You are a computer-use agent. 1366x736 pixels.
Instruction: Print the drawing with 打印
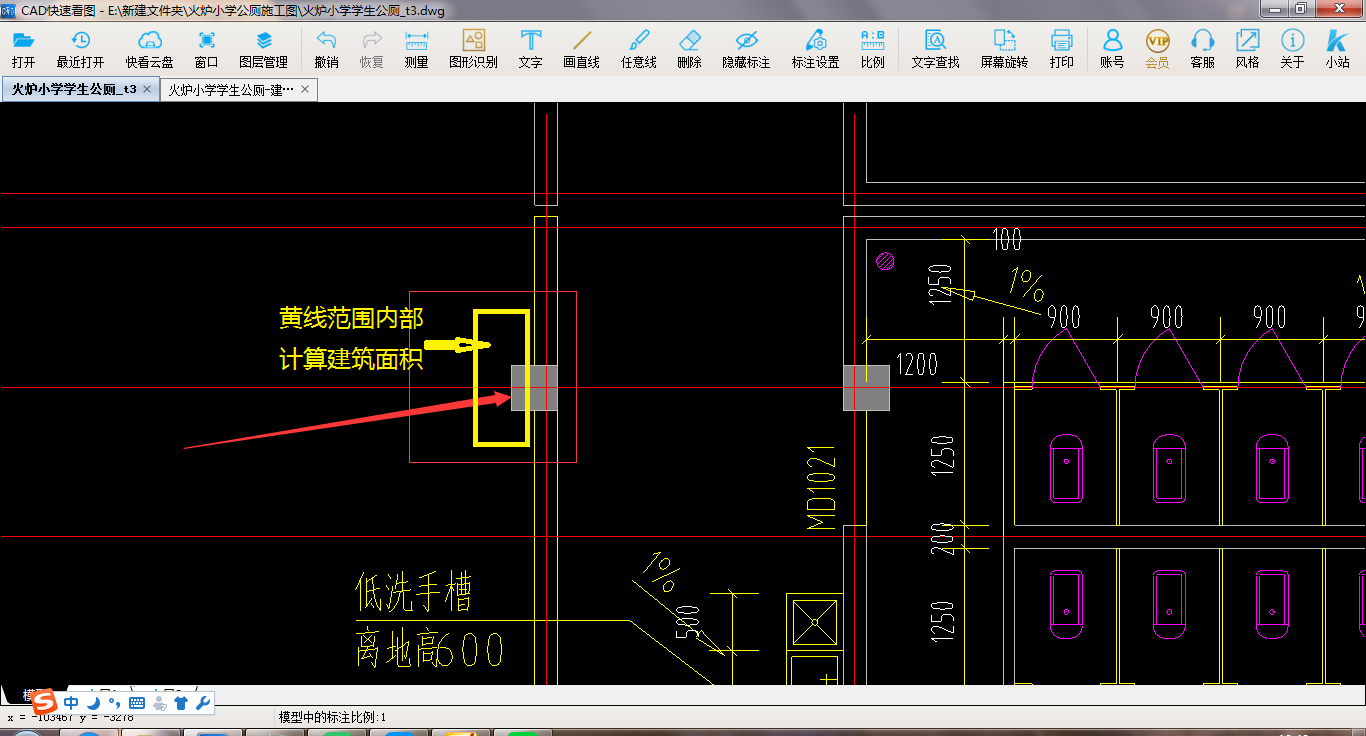click(1061, 49)
